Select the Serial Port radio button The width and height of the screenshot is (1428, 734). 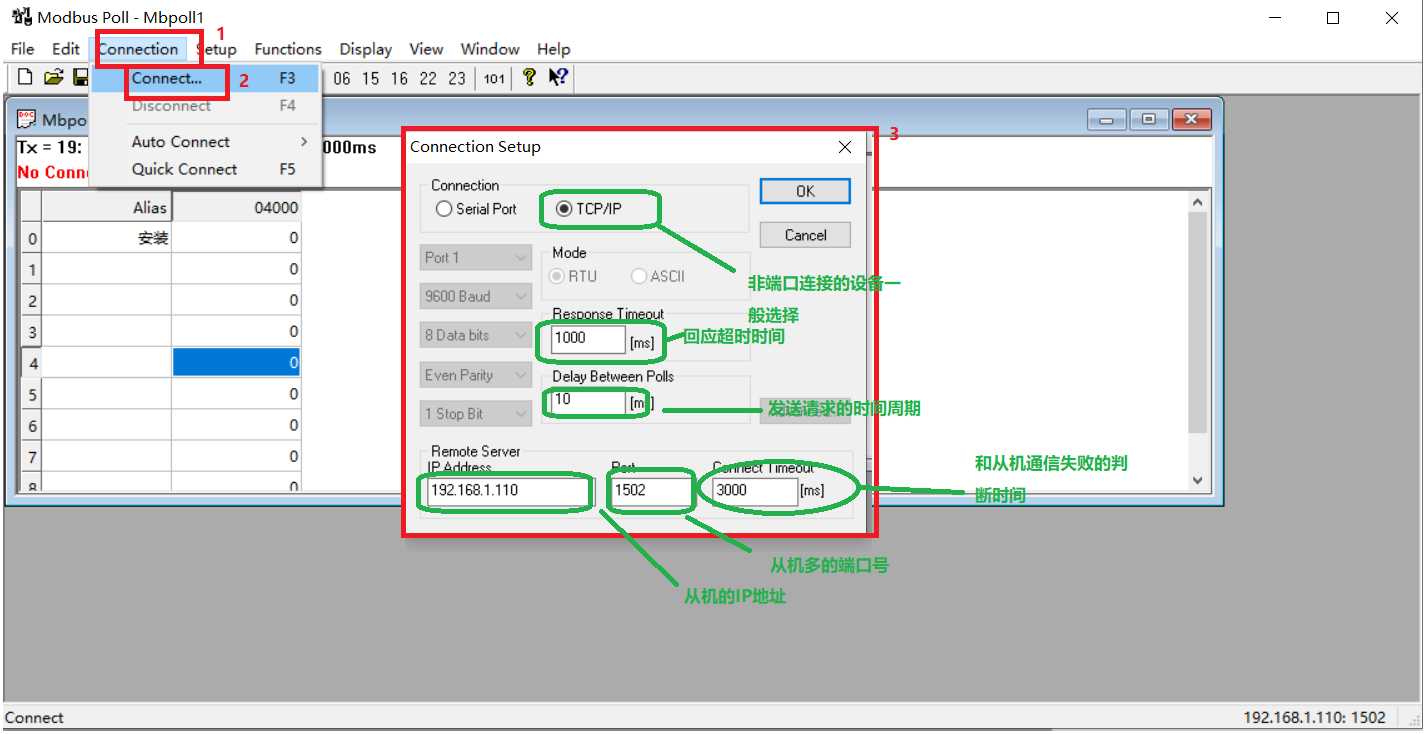tap(444, 209)
